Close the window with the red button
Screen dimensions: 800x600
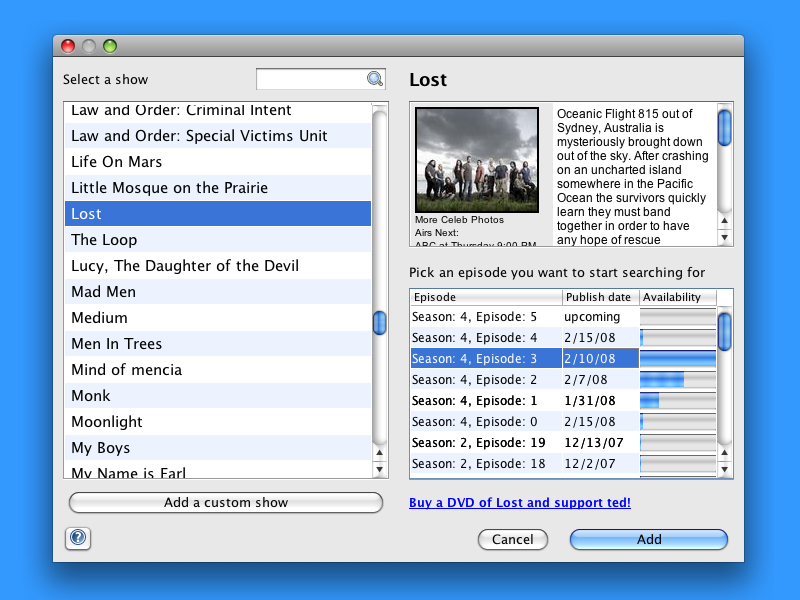(68, 46)
